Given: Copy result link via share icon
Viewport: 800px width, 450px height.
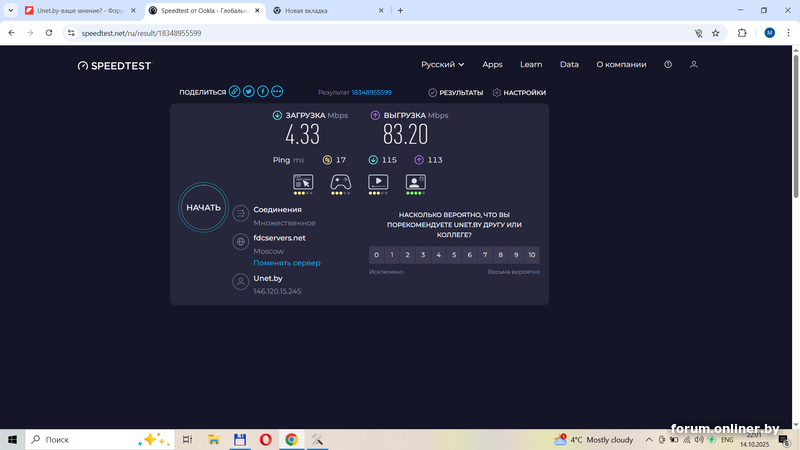Looking at the screenshot, I should point(234,92).
